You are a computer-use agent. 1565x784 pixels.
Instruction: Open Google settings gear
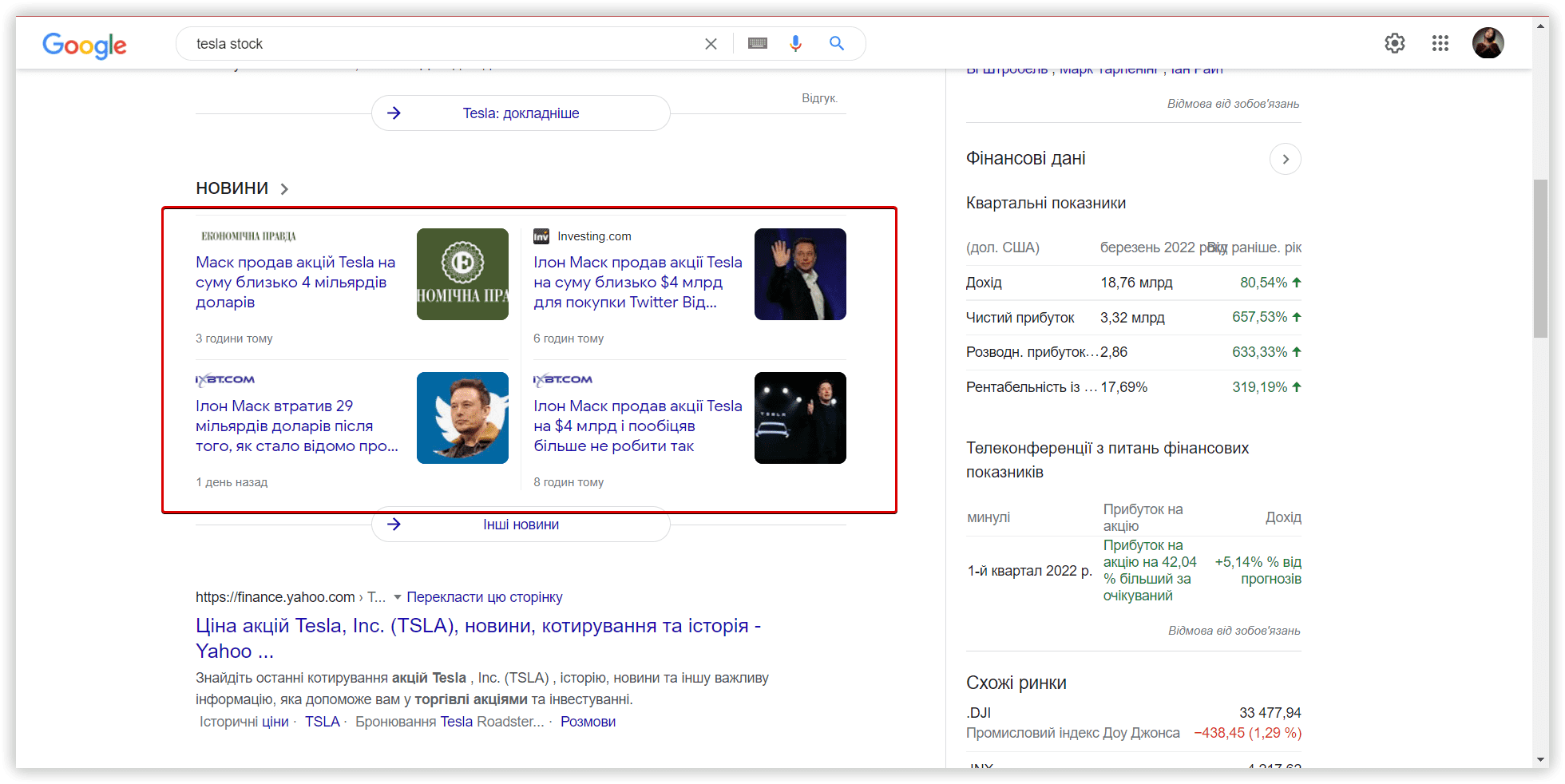(1395, 43)
